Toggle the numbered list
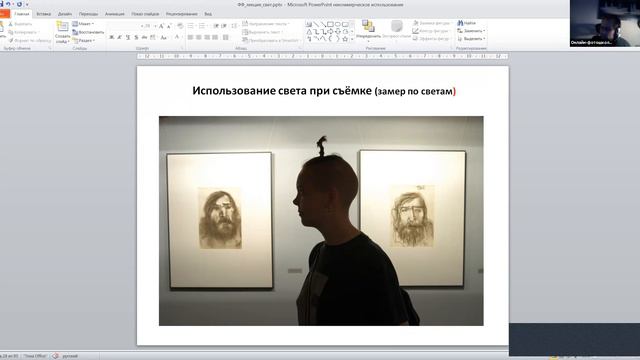The width and height of the screenshot is (640, 360). (x=202, y=26)
